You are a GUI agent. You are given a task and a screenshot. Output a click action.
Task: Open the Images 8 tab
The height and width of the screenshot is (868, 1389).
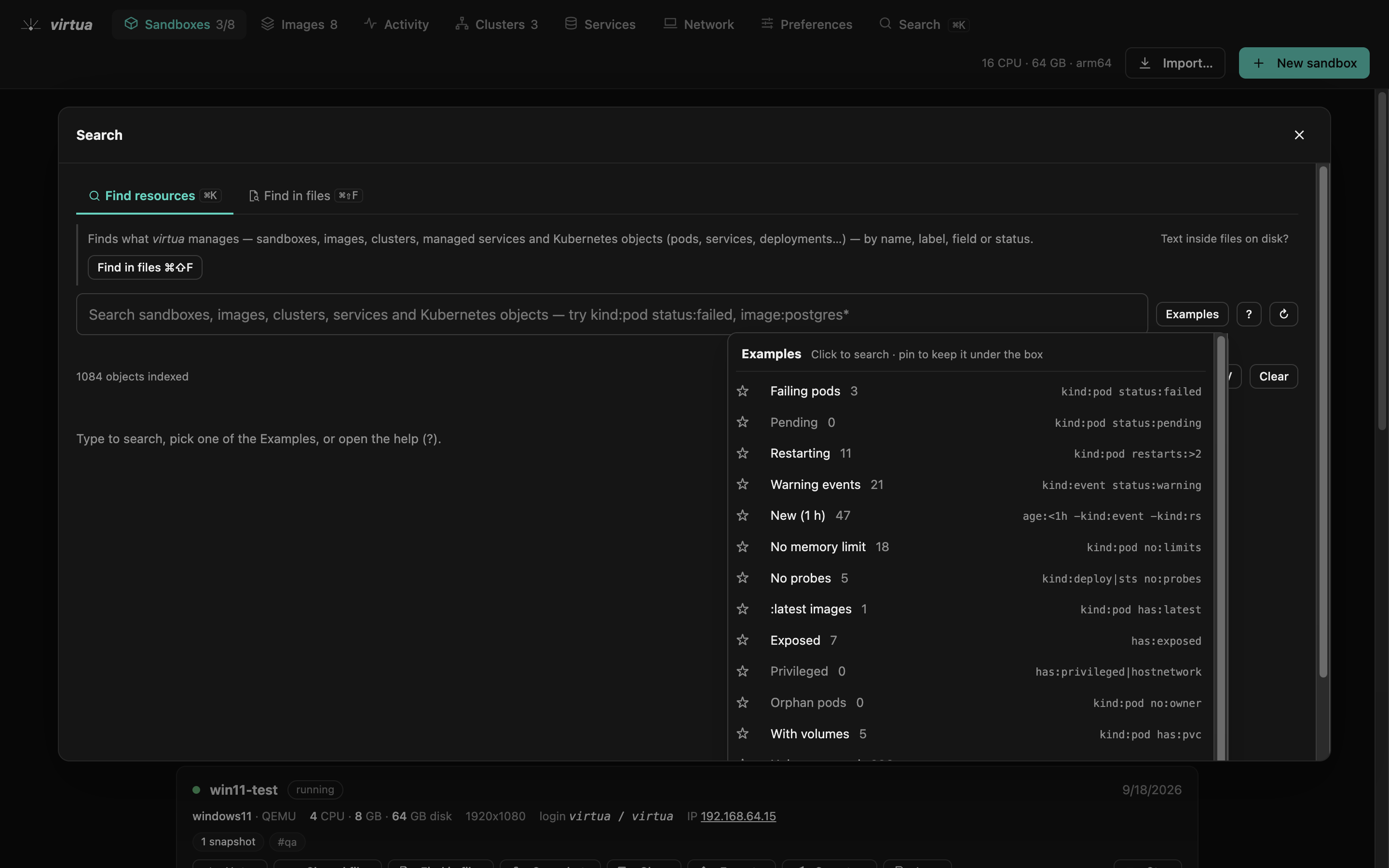coord(299,24)
